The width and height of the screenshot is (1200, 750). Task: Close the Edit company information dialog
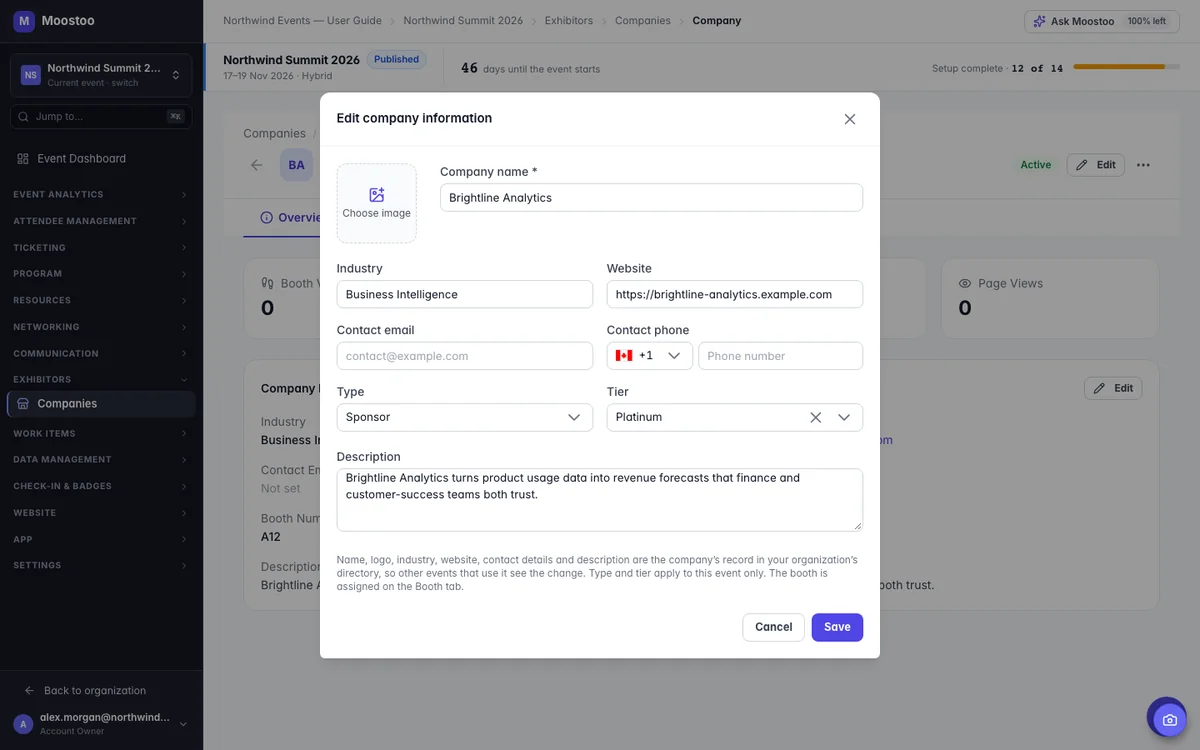pyautogui.click(x=850, y=119)
